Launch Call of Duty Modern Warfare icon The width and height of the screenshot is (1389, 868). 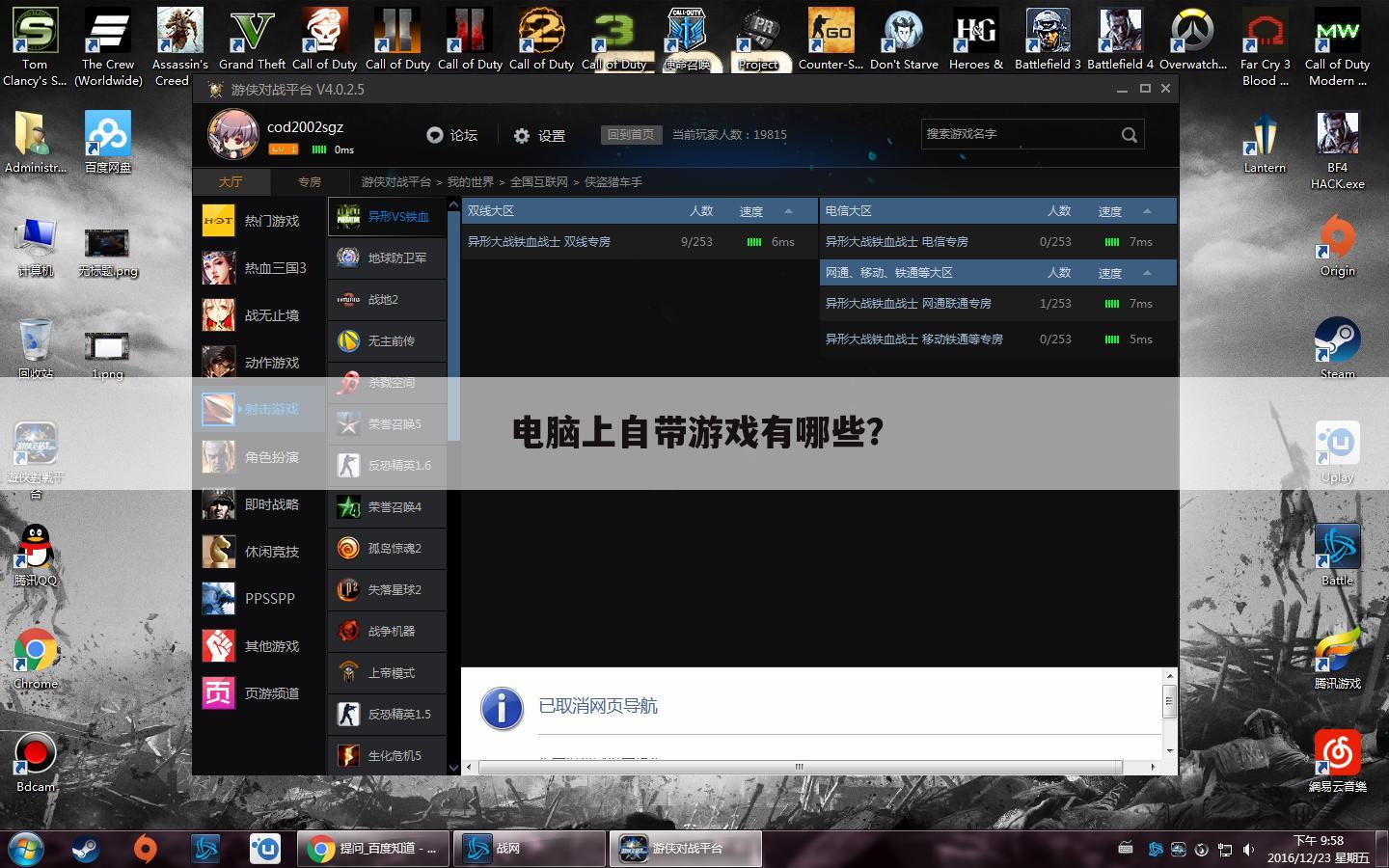click(1337, 46)
